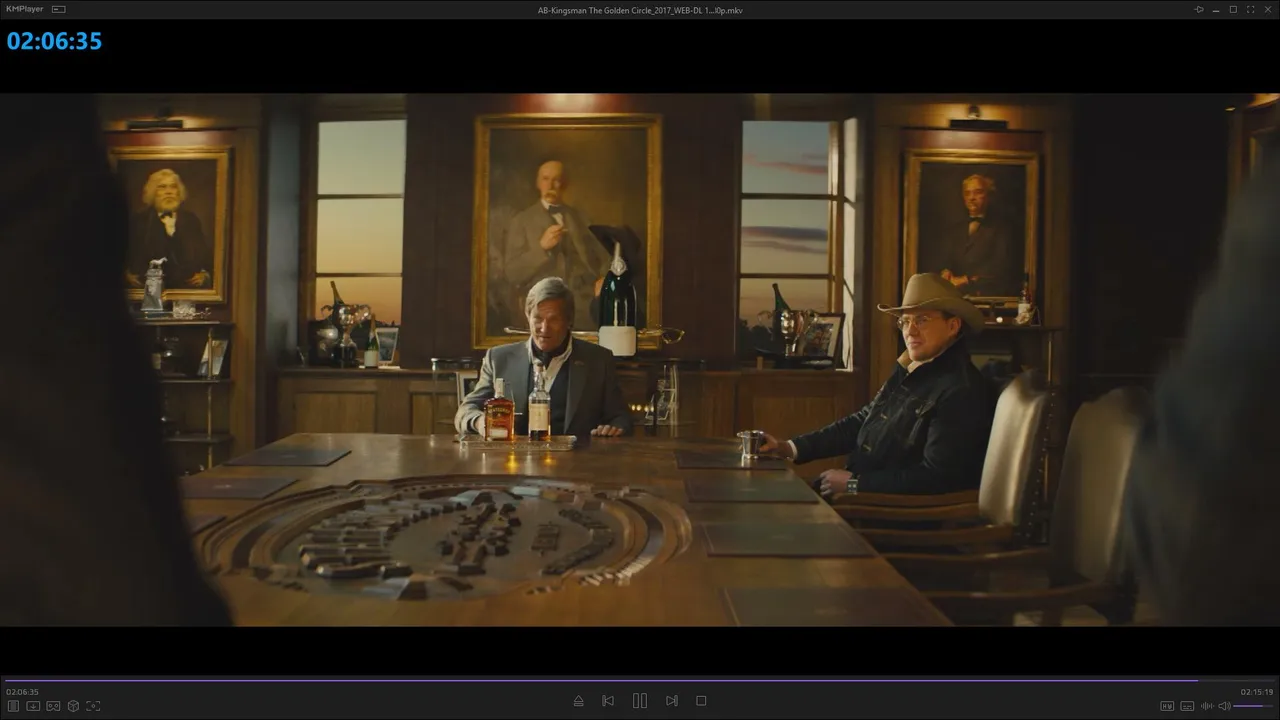This screenshot has height=720, width=1280.
Task: Skip to the next track
Action: tap(672, 701)
